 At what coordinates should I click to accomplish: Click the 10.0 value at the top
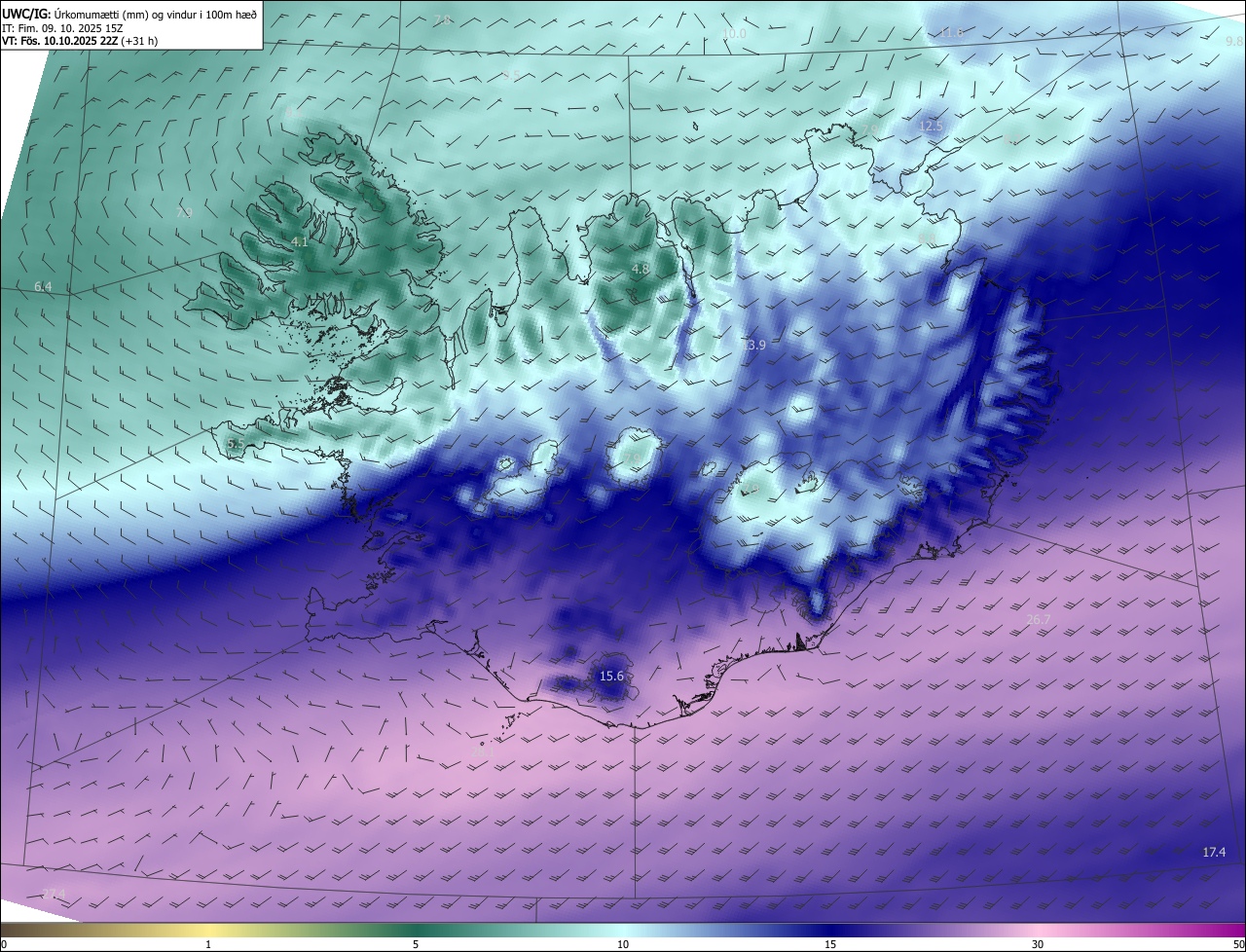point(734,34)
